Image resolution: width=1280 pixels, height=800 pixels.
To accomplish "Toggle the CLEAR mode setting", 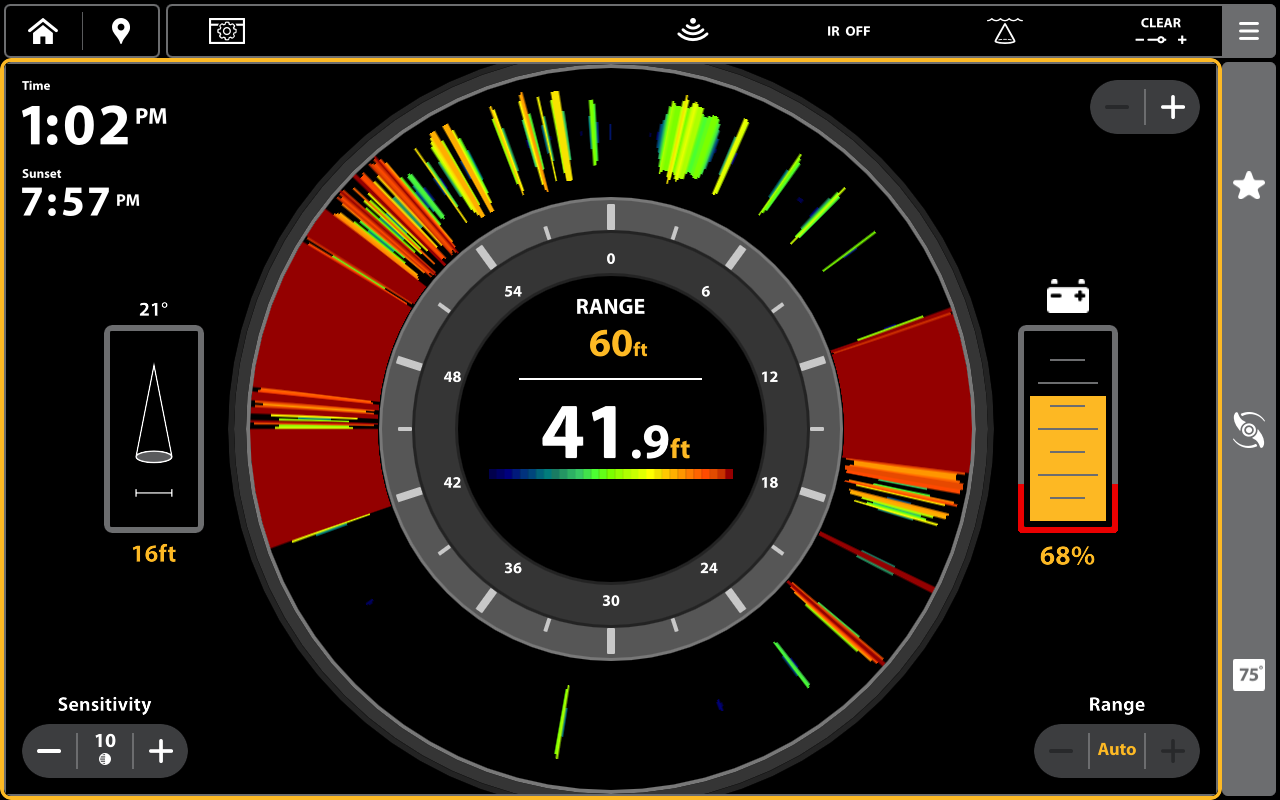I will 1160,31.
